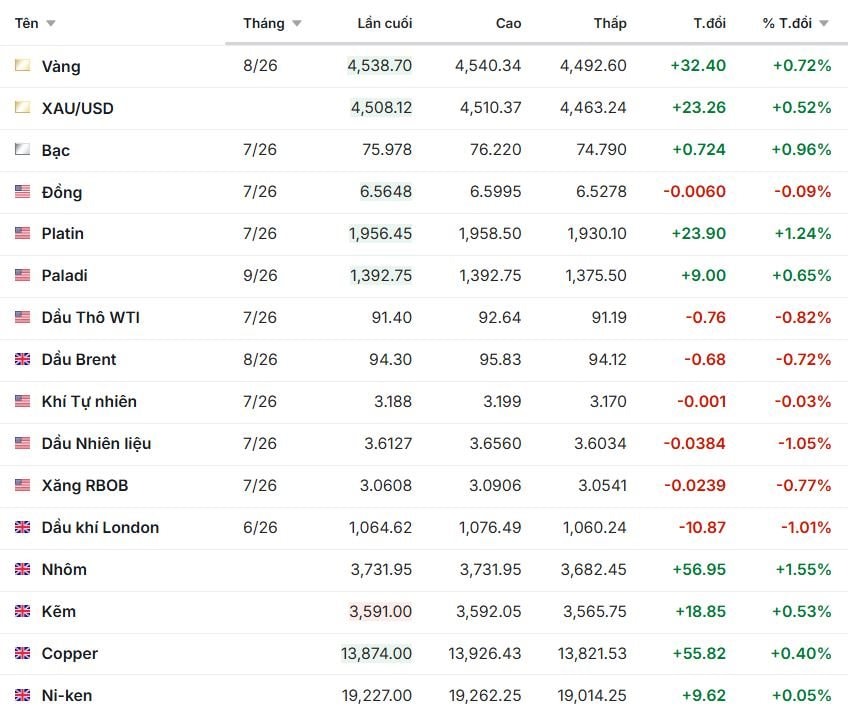Viewport: 848px width, 714px height.
Task: Toggle the % T.đổi sort arrow
Action: click(824, 23)
